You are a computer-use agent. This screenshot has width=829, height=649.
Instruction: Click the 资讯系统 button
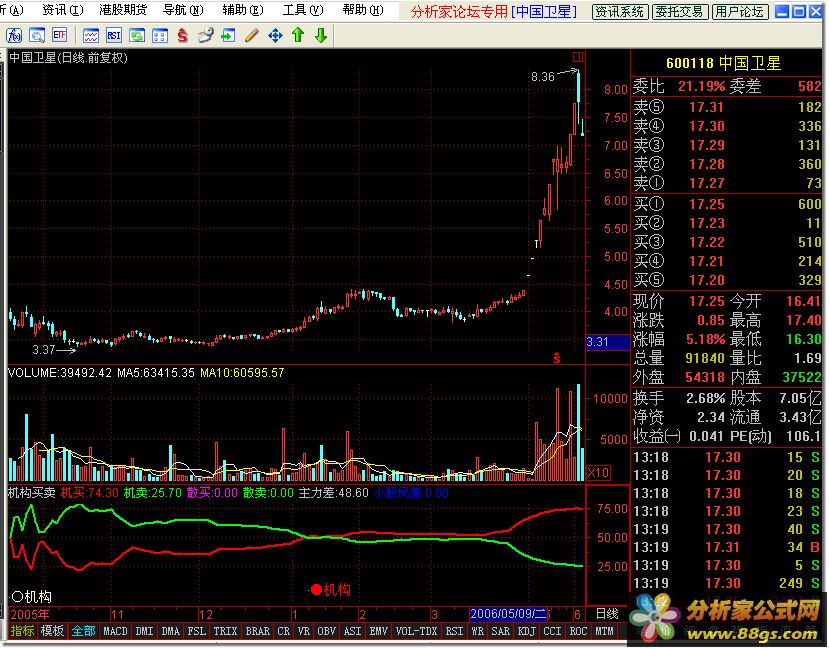click(x=619, y=11)
